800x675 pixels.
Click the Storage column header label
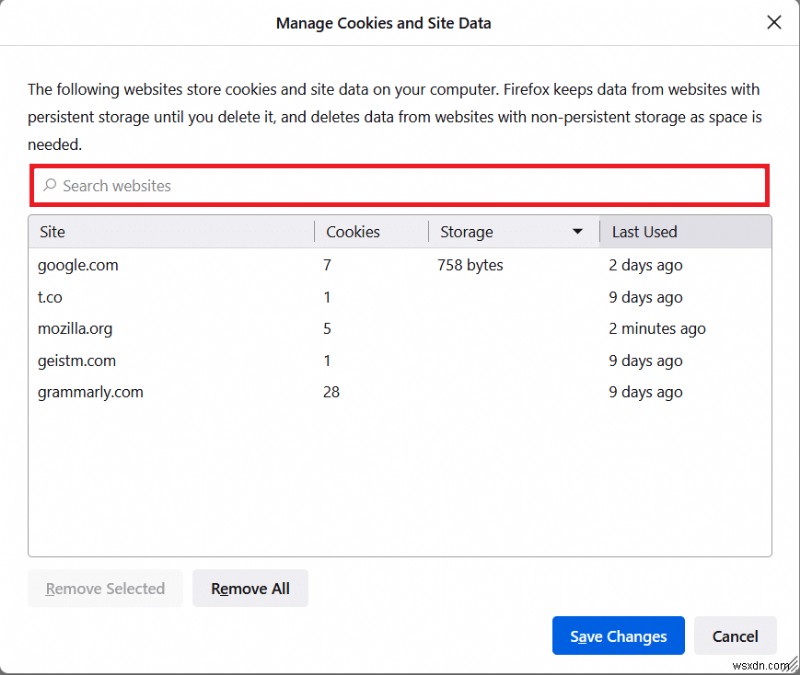coord(466,231)
